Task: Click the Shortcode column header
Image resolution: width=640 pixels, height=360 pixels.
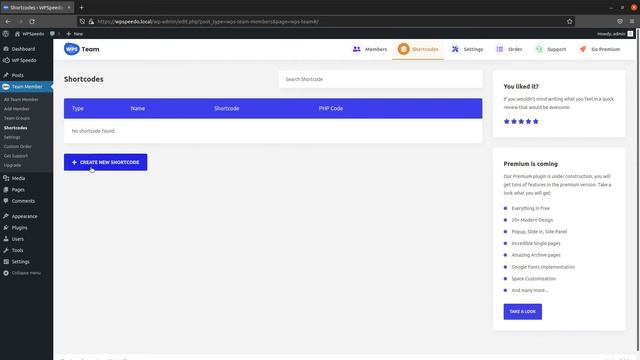Action: [227, 109]
